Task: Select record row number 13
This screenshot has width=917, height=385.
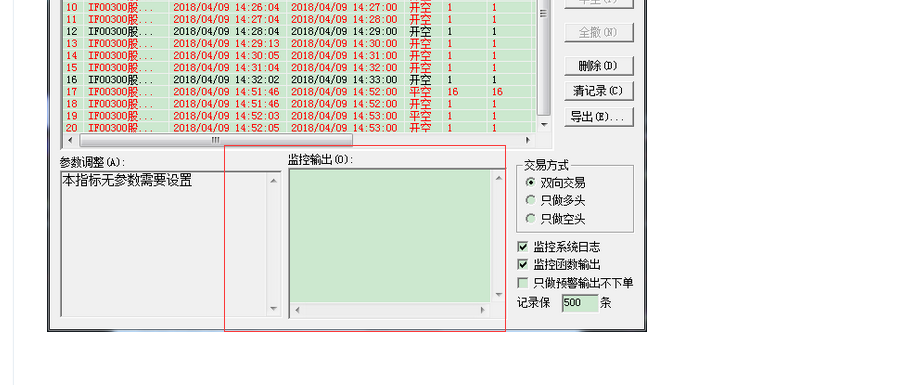Action: click(x=298, y=43)
